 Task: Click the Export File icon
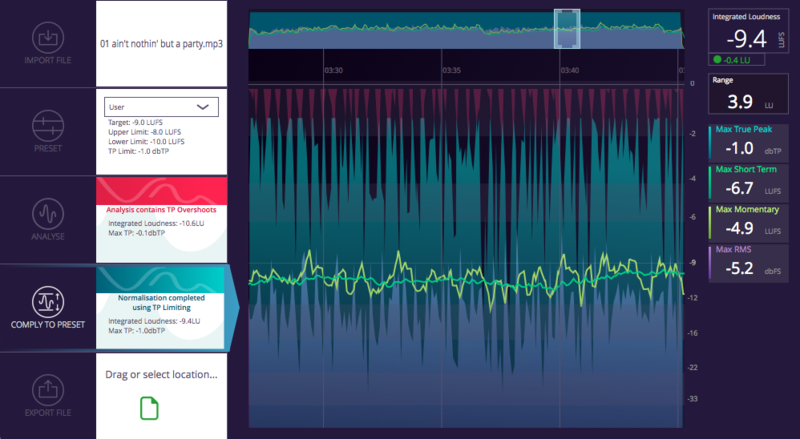coord(47,388)
